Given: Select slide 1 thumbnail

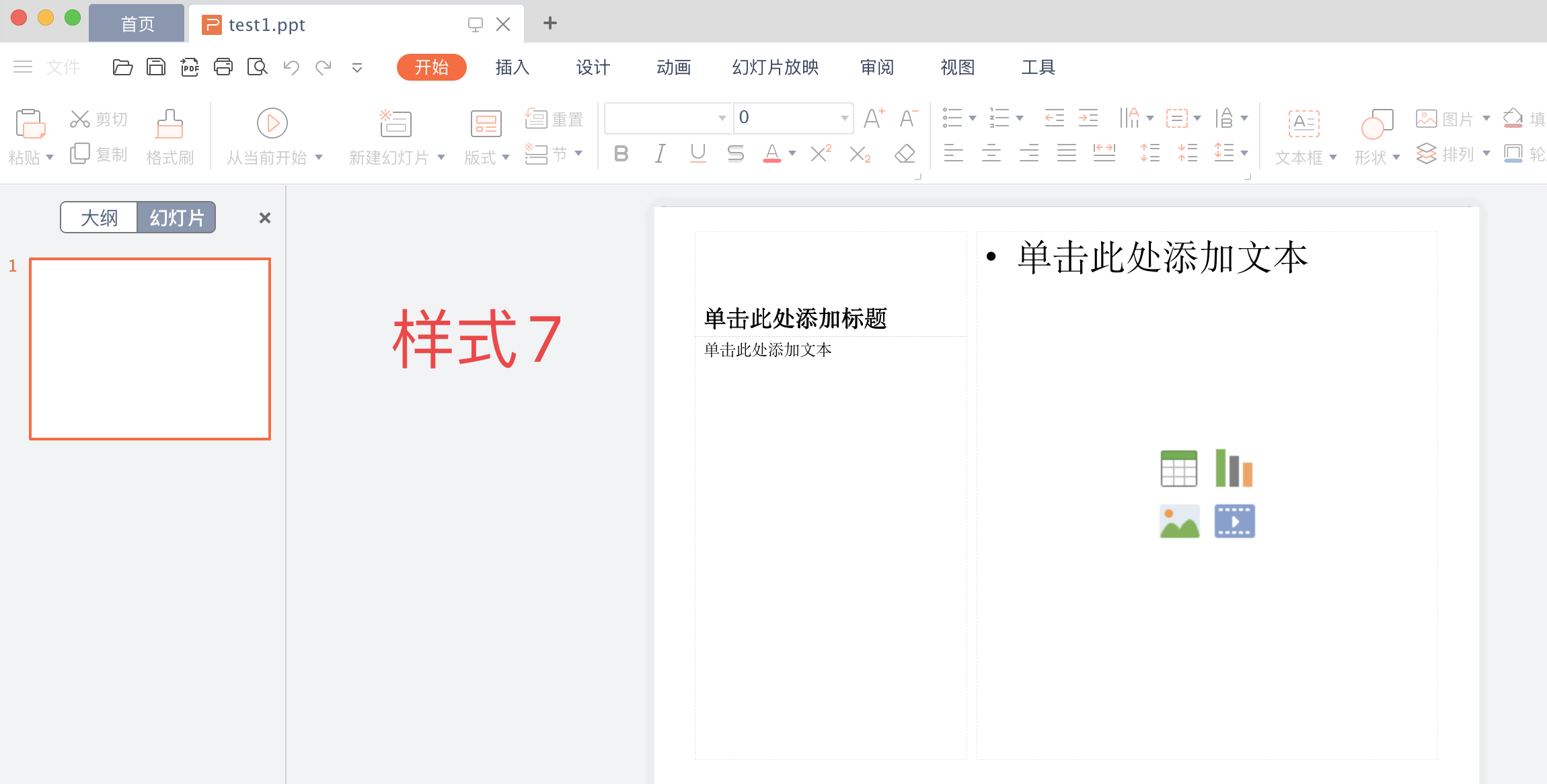Looking at the screenshot, I should pos(150,349).
